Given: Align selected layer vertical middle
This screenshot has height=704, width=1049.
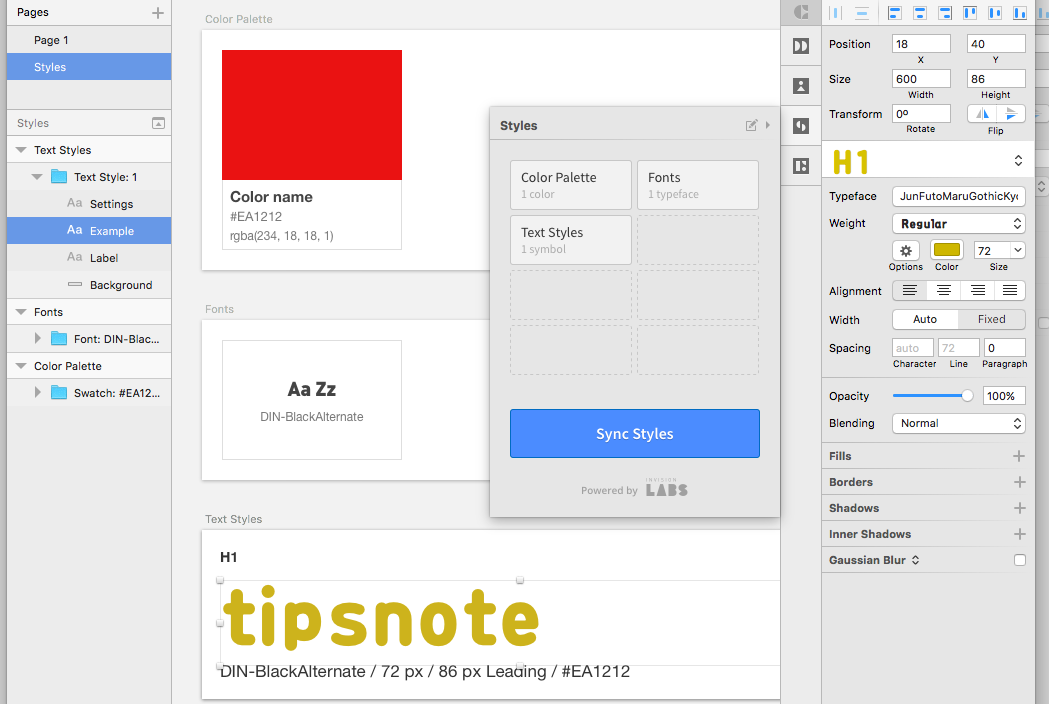Looking at the screenshot, I should click(995, 13).
